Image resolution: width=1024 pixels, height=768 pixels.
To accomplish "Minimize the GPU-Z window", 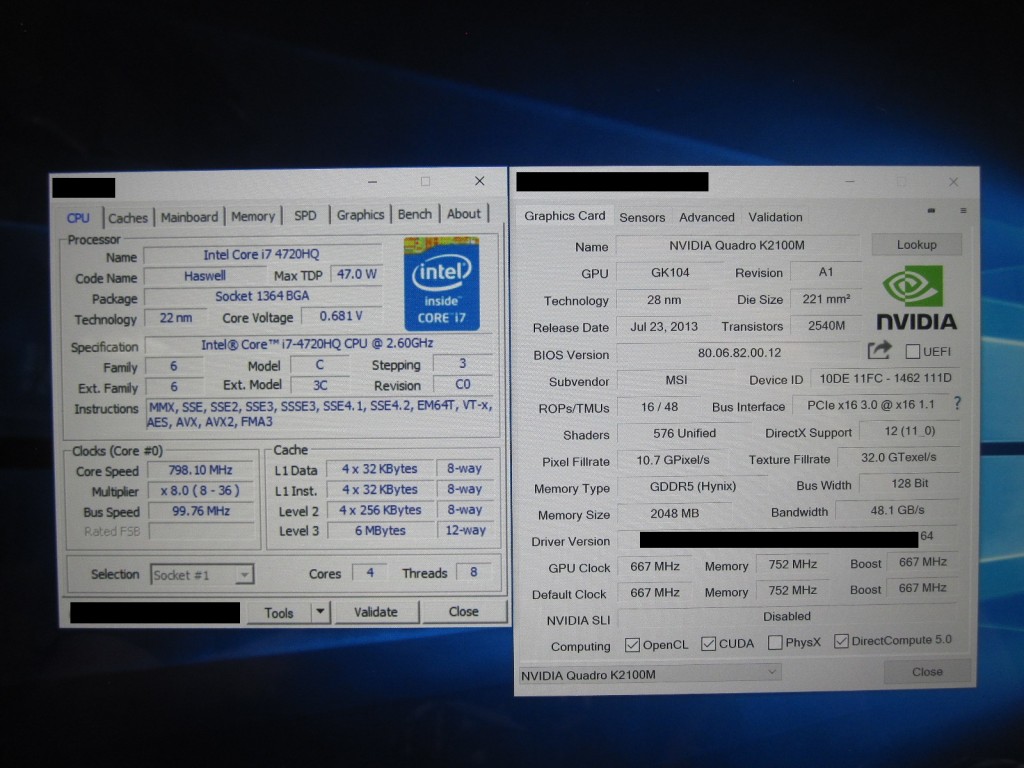I will 850,182.
